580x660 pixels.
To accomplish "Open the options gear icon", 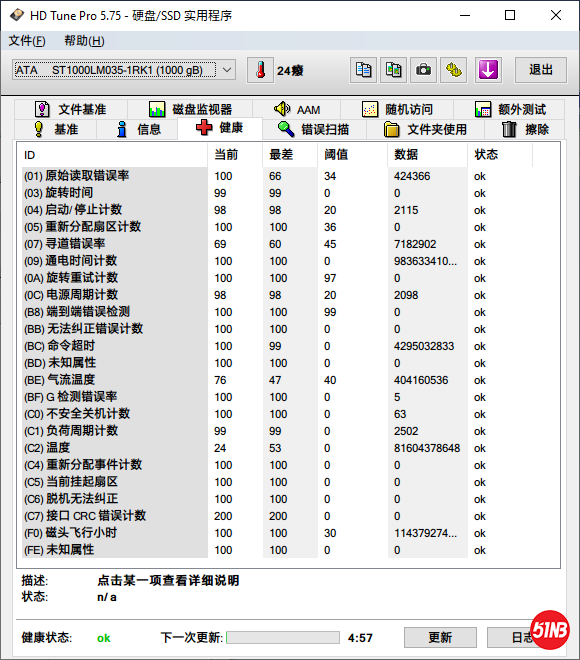I will click(x=454, y=70).
